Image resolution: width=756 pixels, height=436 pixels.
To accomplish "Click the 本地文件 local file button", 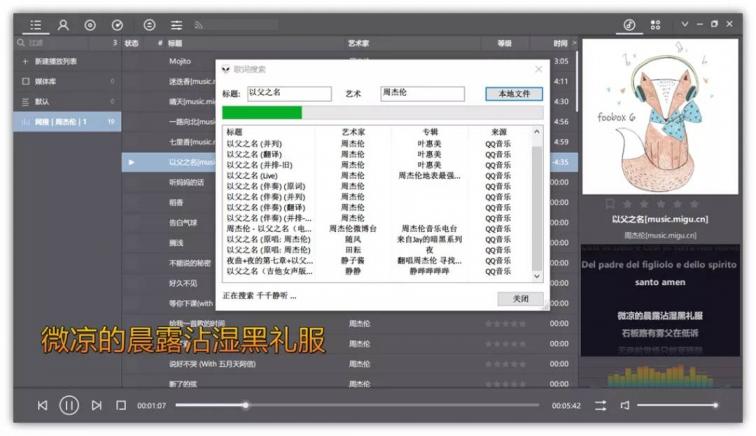I will click(514, 94).
